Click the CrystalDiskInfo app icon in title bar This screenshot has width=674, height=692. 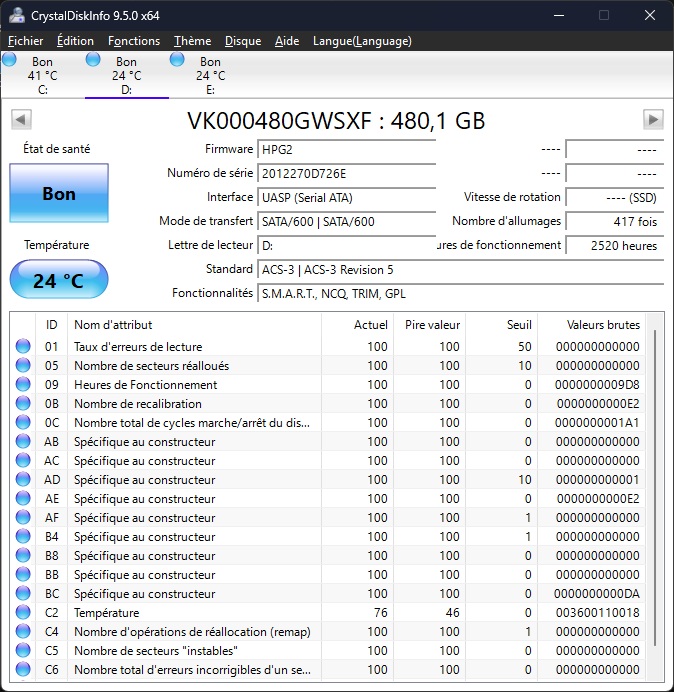pyautogui.click(x=17, y=15)
